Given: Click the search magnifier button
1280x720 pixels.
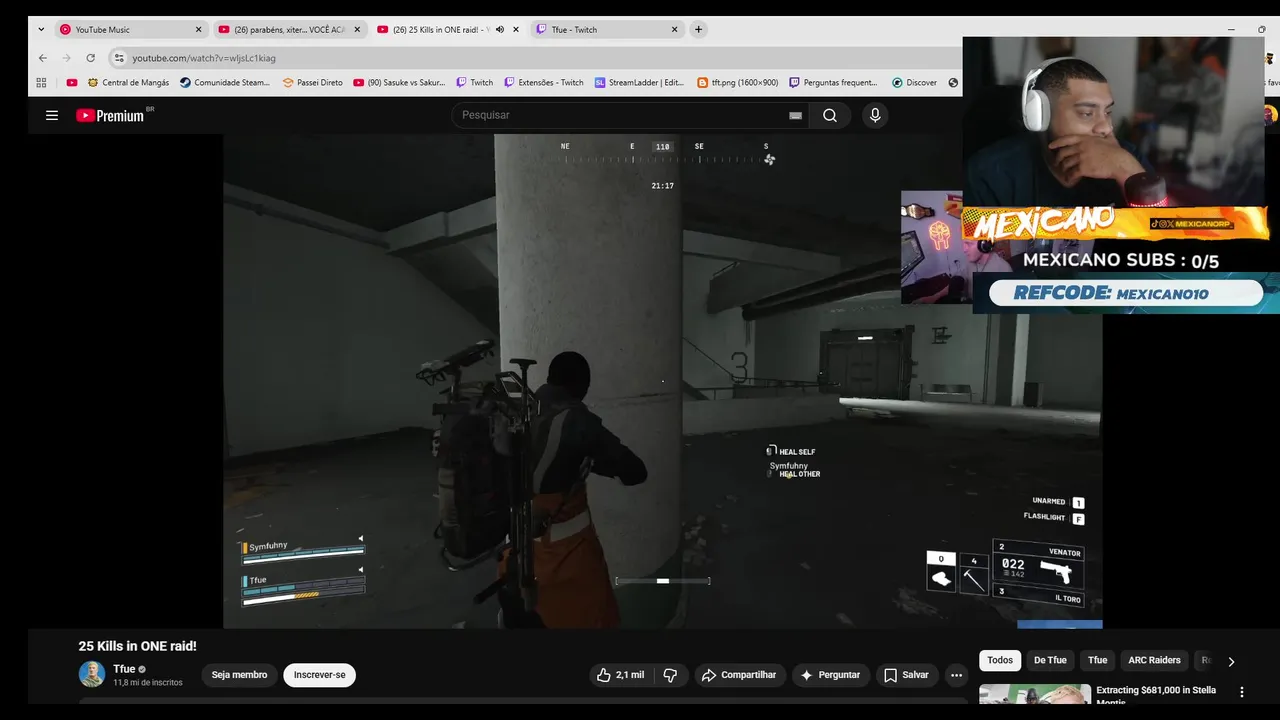Looking at the screenshot, I should [830, 115].
